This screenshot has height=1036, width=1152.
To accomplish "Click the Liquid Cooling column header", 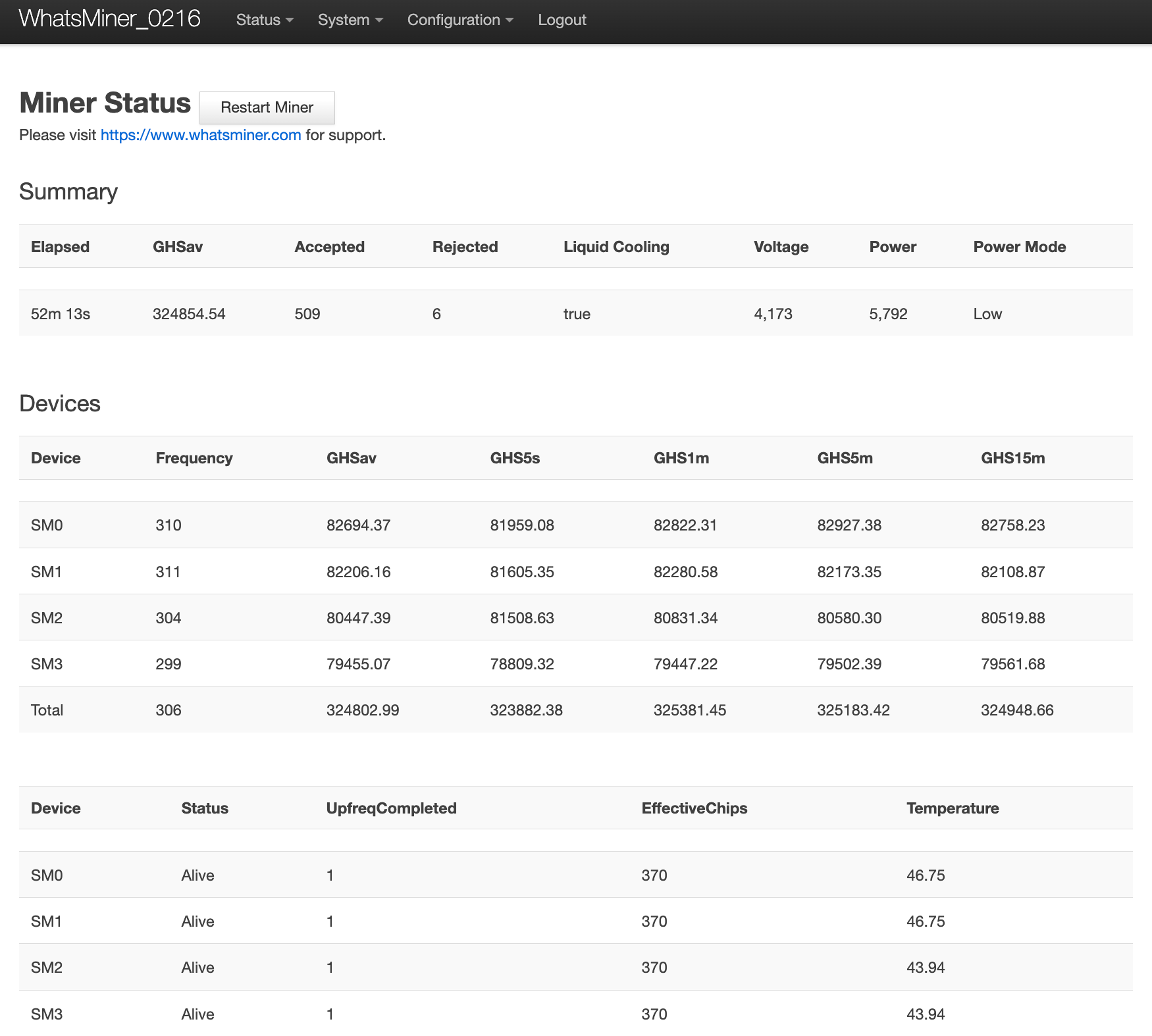I will 616,247.
